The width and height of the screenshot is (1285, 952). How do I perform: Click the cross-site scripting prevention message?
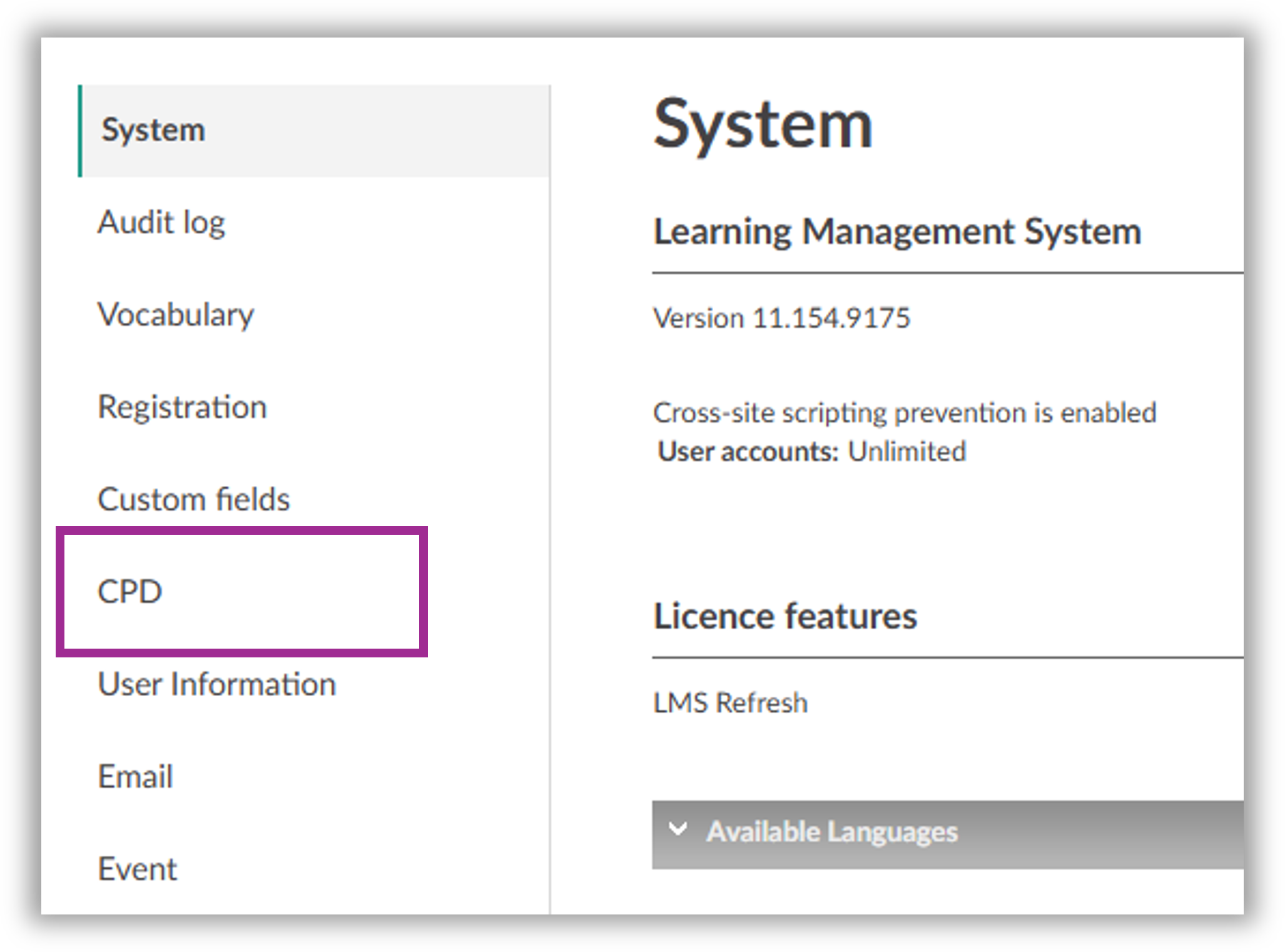coord(905,413)
